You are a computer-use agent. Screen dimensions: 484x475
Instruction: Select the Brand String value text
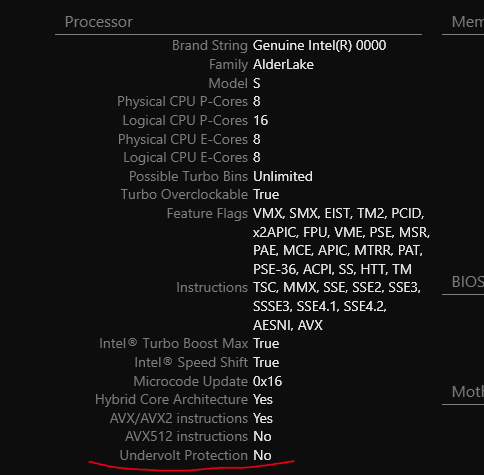click(x=319, y=45)
